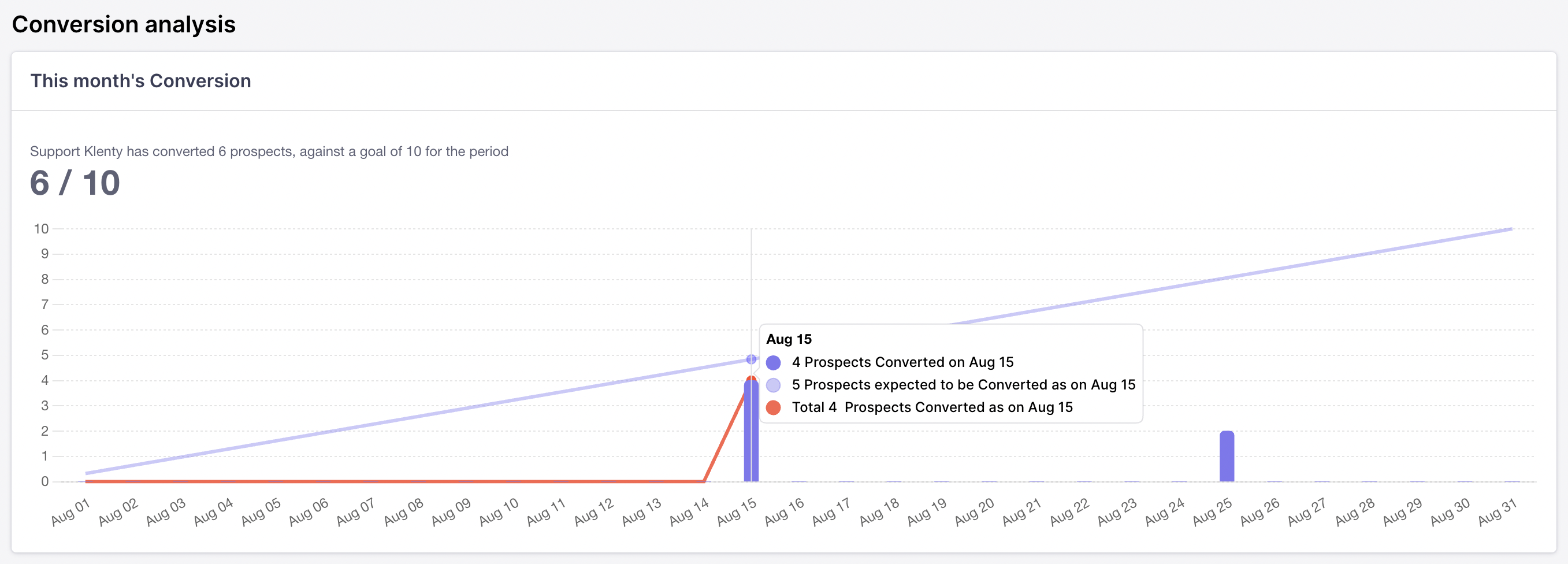Click '4 Prospects Converted on Aug 15' text
This screenshot has width=1568, height=564.
902,362
